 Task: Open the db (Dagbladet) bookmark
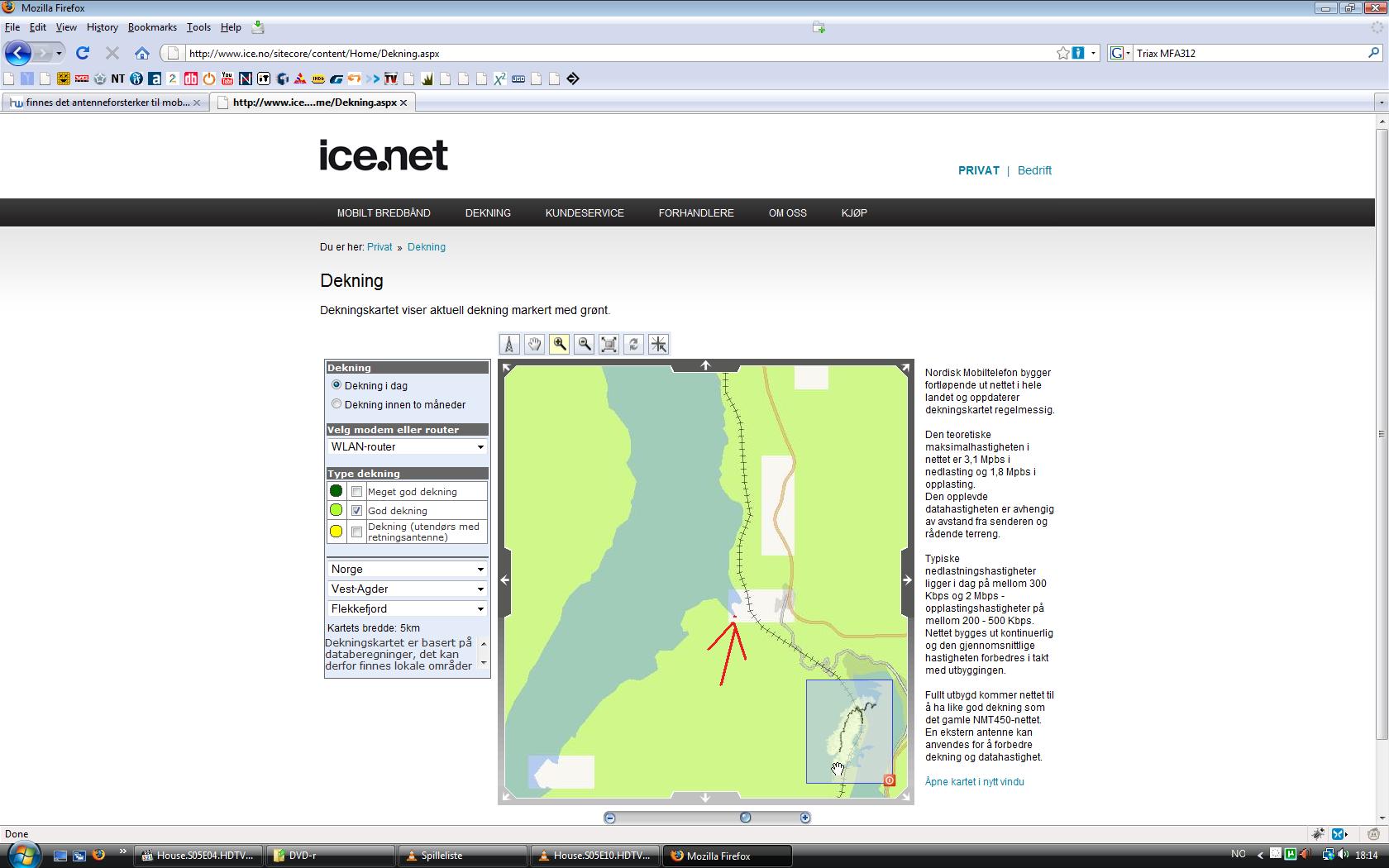pyautogui.click(x=190, y=79)
